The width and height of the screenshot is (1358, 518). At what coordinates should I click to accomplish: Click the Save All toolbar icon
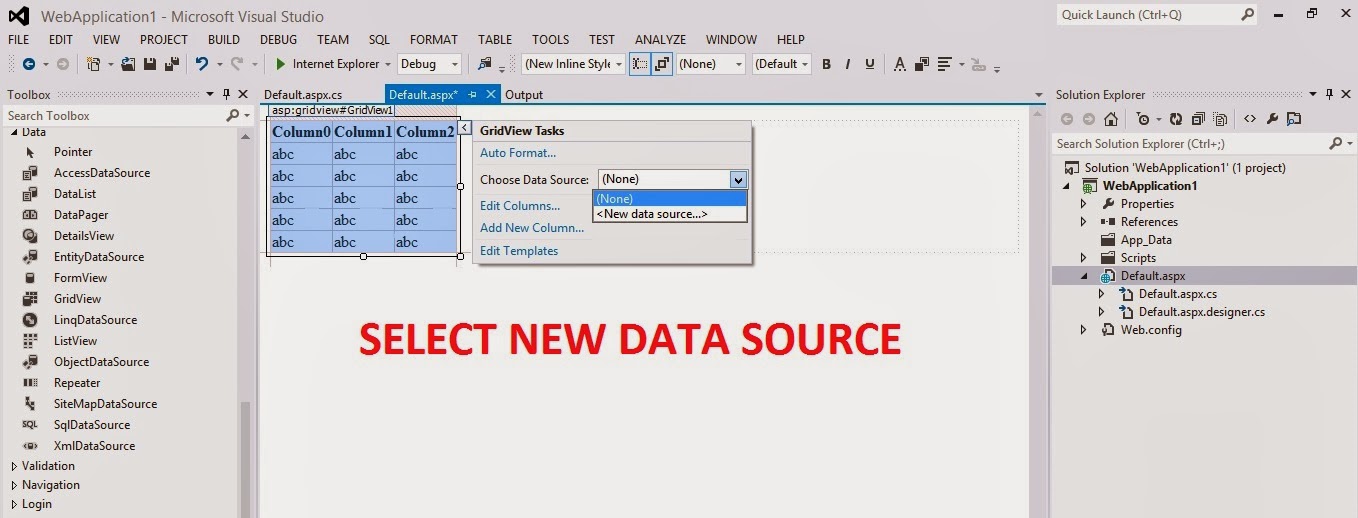point(172,64)
